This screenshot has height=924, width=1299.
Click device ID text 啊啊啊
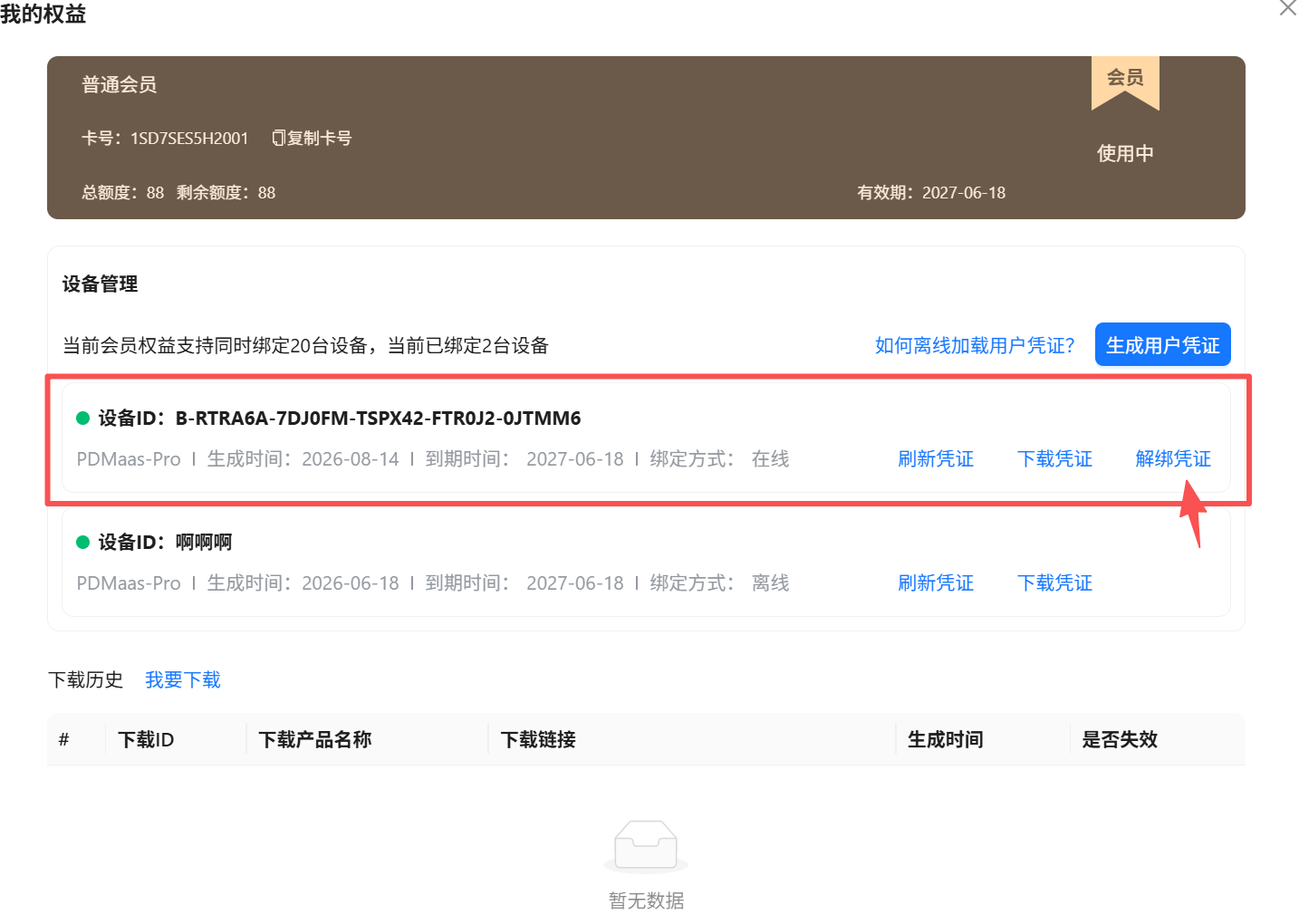click(204, 542)
